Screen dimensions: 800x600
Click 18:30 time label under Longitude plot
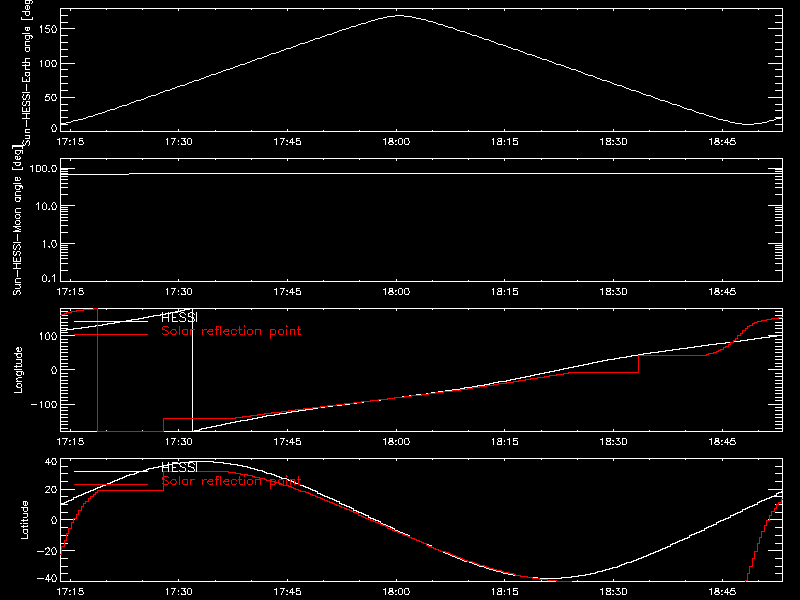point(613,442)
